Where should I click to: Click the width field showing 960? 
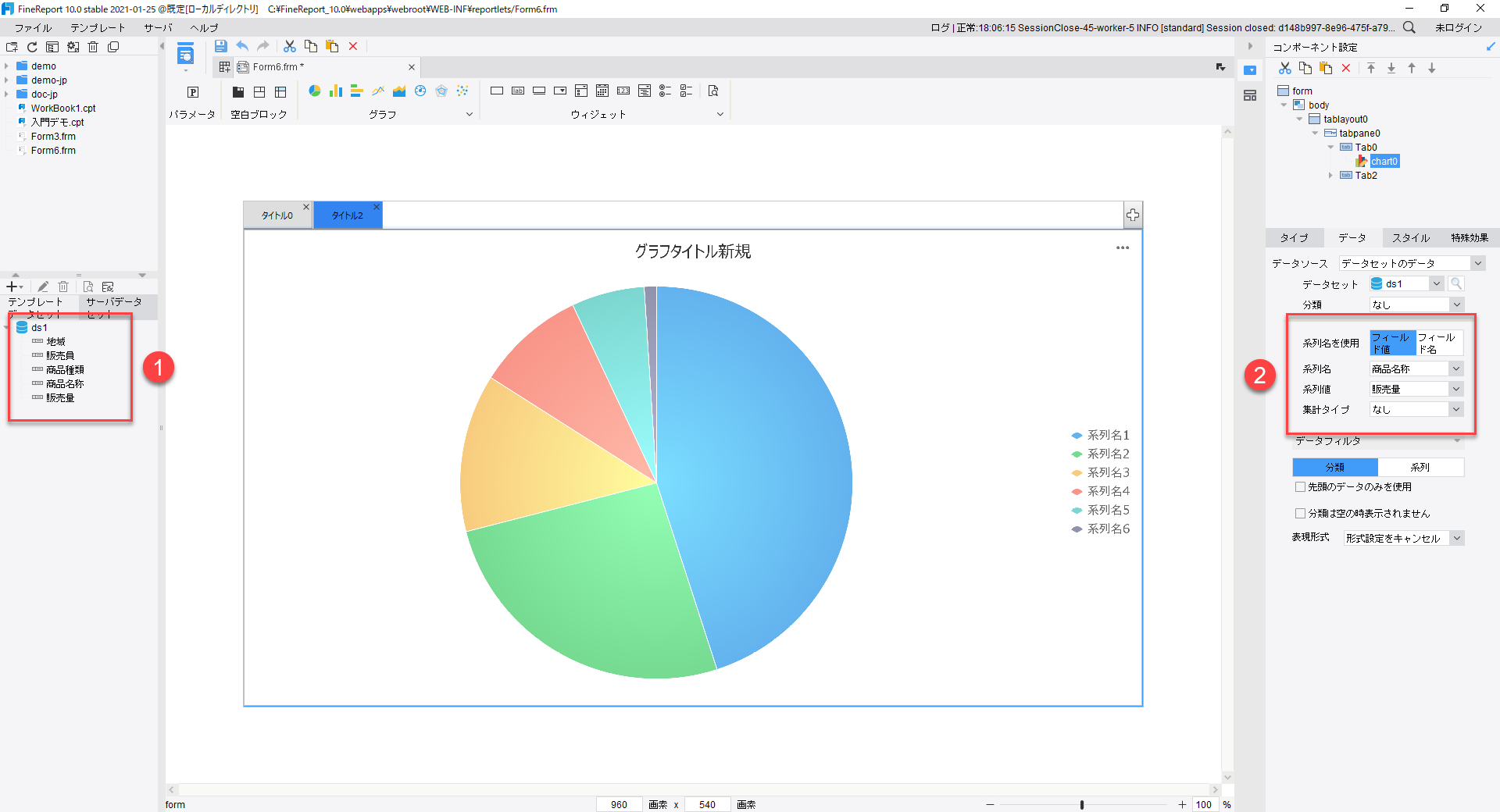click(620, 804)
